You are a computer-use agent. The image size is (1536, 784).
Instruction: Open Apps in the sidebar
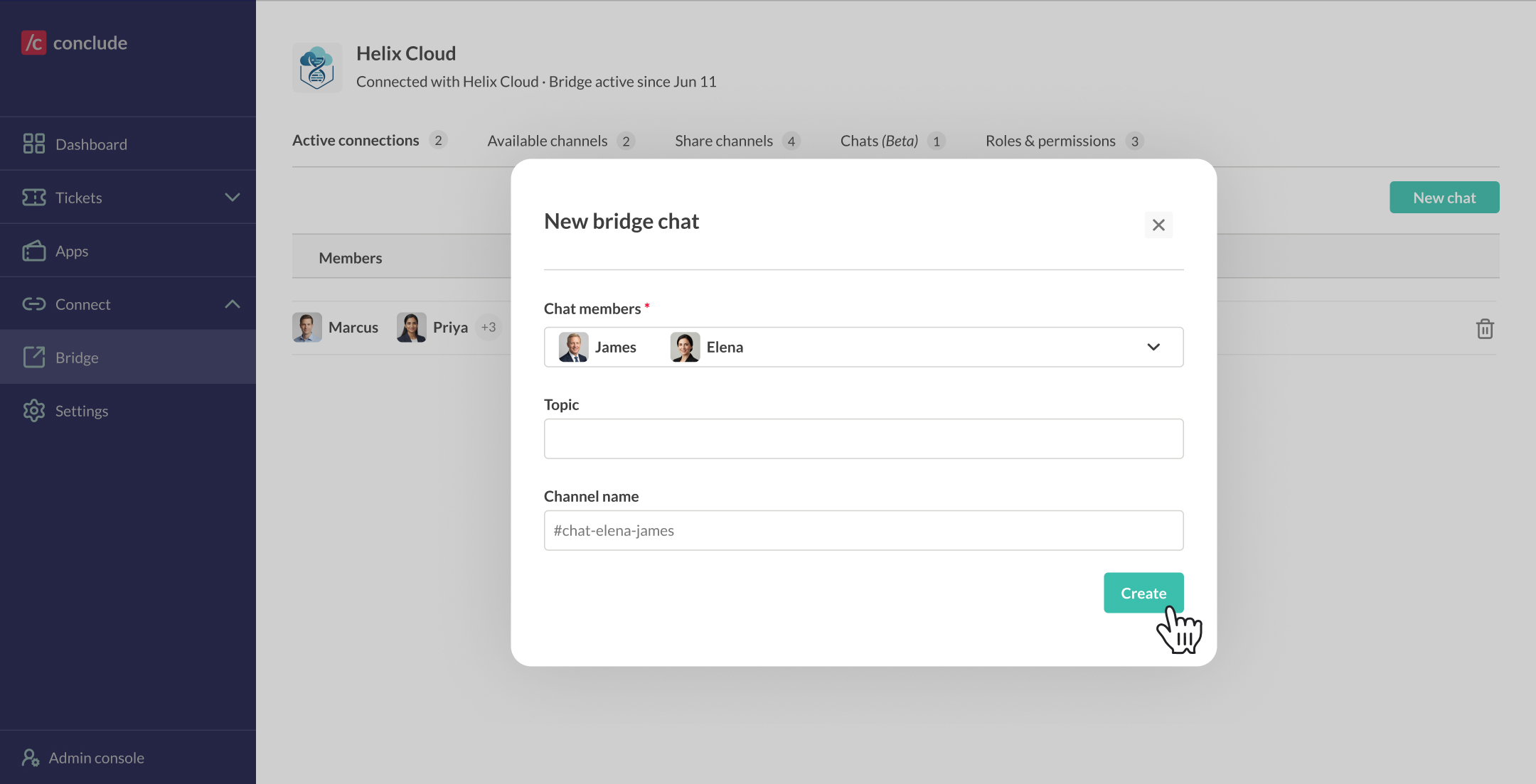coord(128,251)
